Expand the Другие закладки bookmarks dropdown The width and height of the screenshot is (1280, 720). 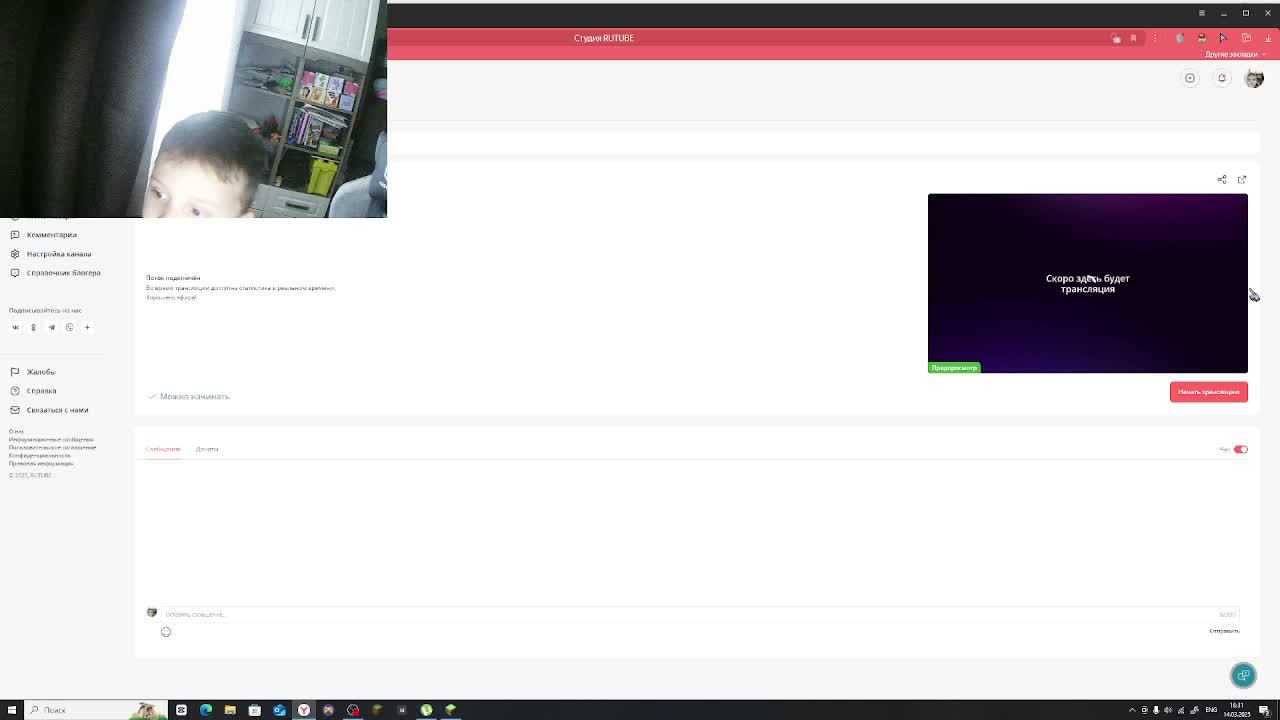[1234, 54]
